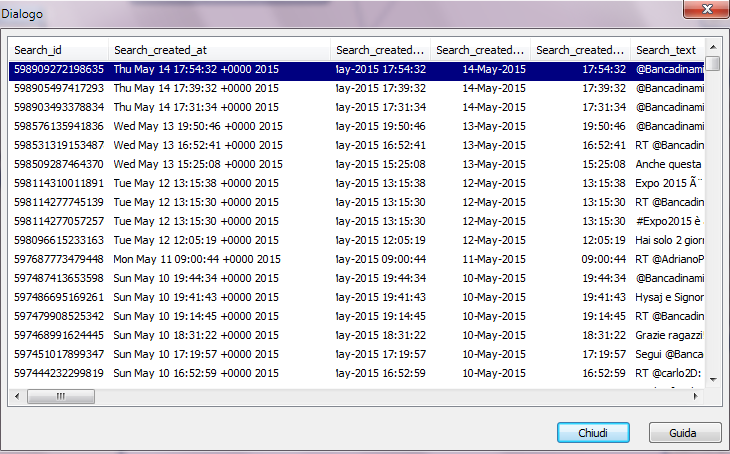Select row with id 598114277745139
The image size is (730, 454).
click(356, 203)
